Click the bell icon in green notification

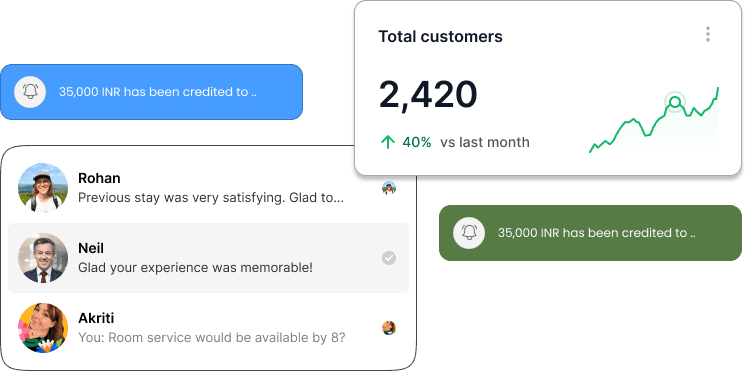469,233
